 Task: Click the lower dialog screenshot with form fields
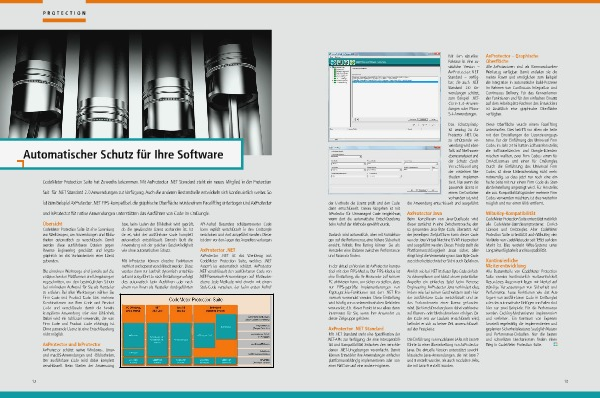(x=385, y=170)
